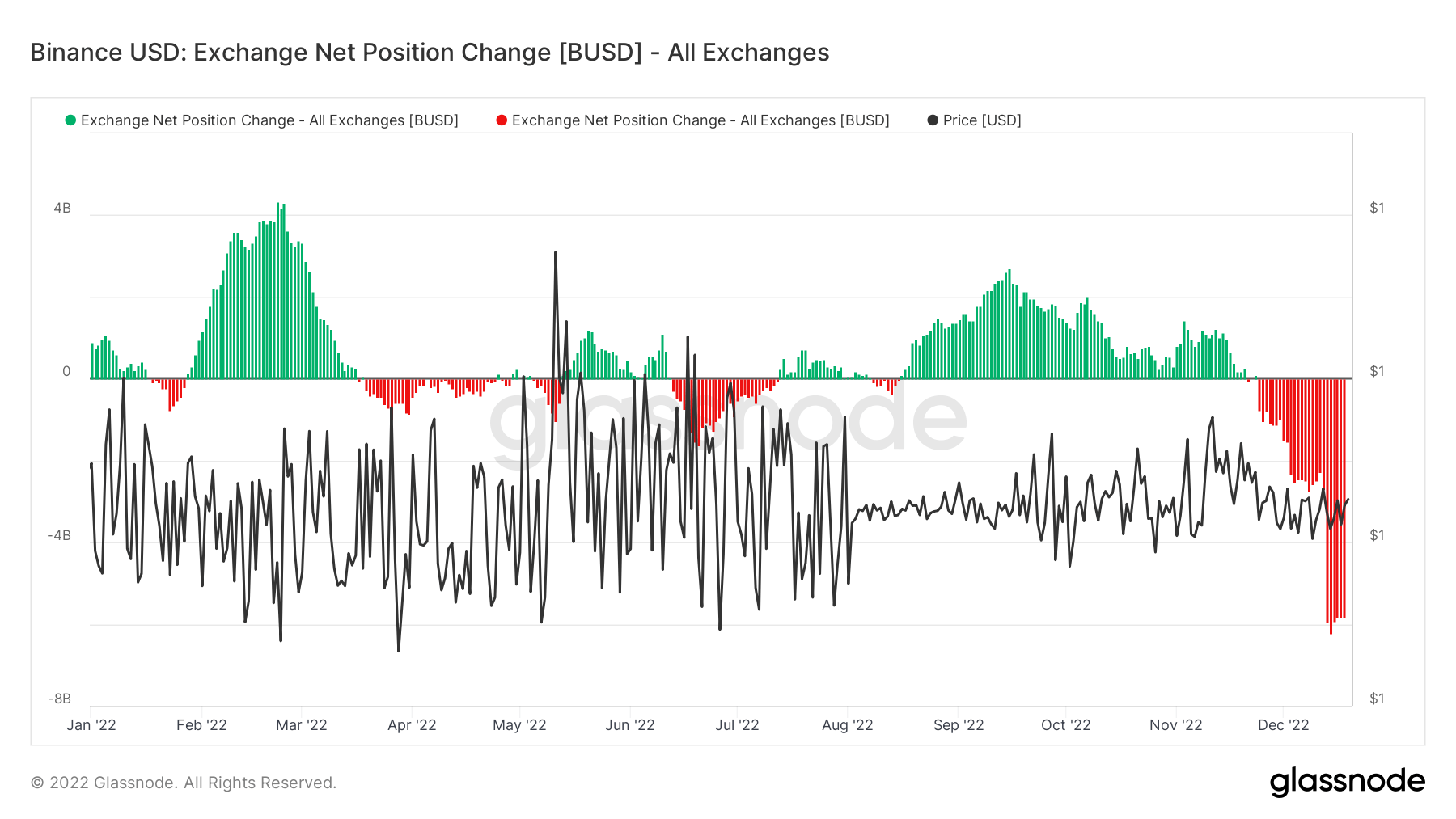Select the Aug '22 x-axis label

tap(848, 725)
